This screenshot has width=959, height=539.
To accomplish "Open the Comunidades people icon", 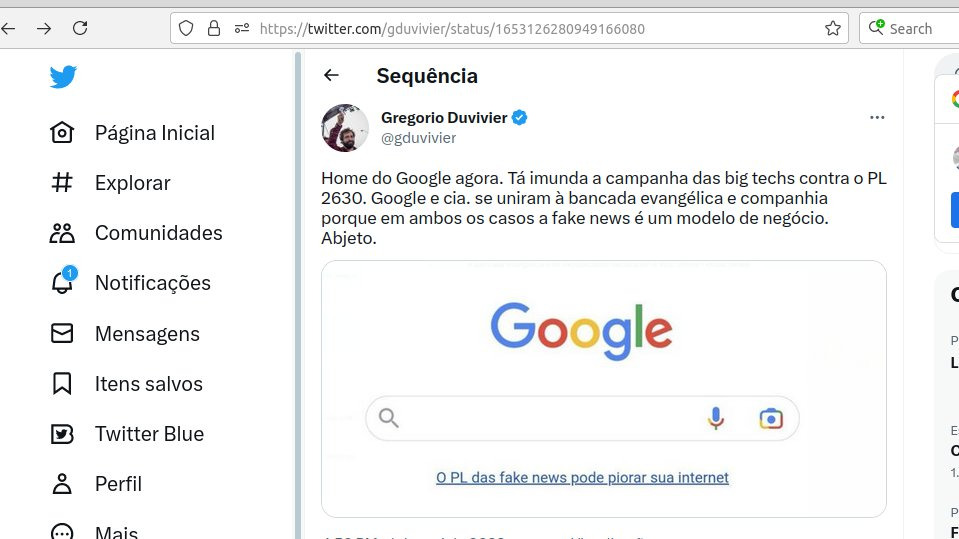I will (x=62, y=233).
